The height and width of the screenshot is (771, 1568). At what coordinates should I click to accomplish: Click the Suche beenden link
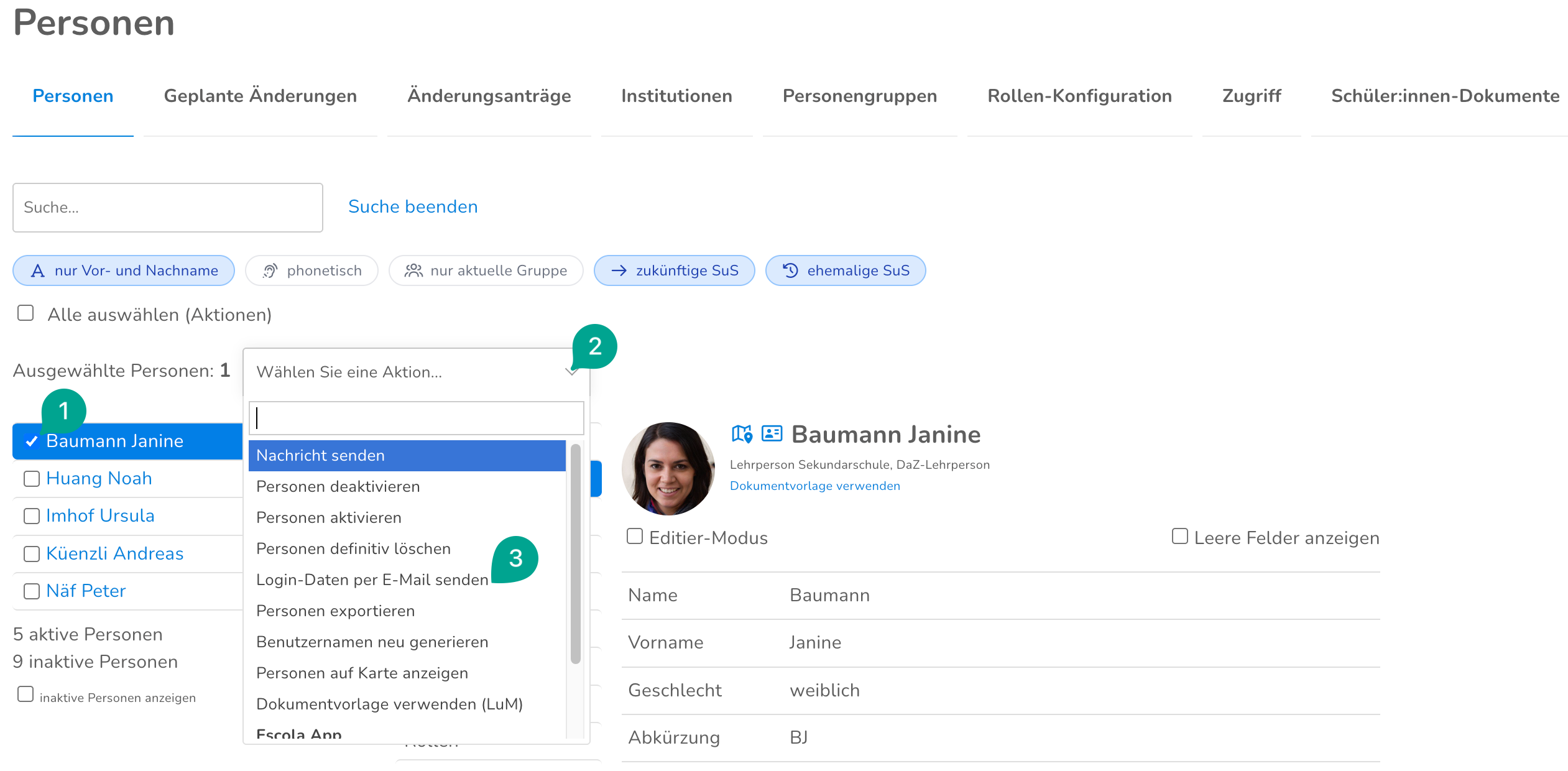pyautogui.click(x=413, y=207)
